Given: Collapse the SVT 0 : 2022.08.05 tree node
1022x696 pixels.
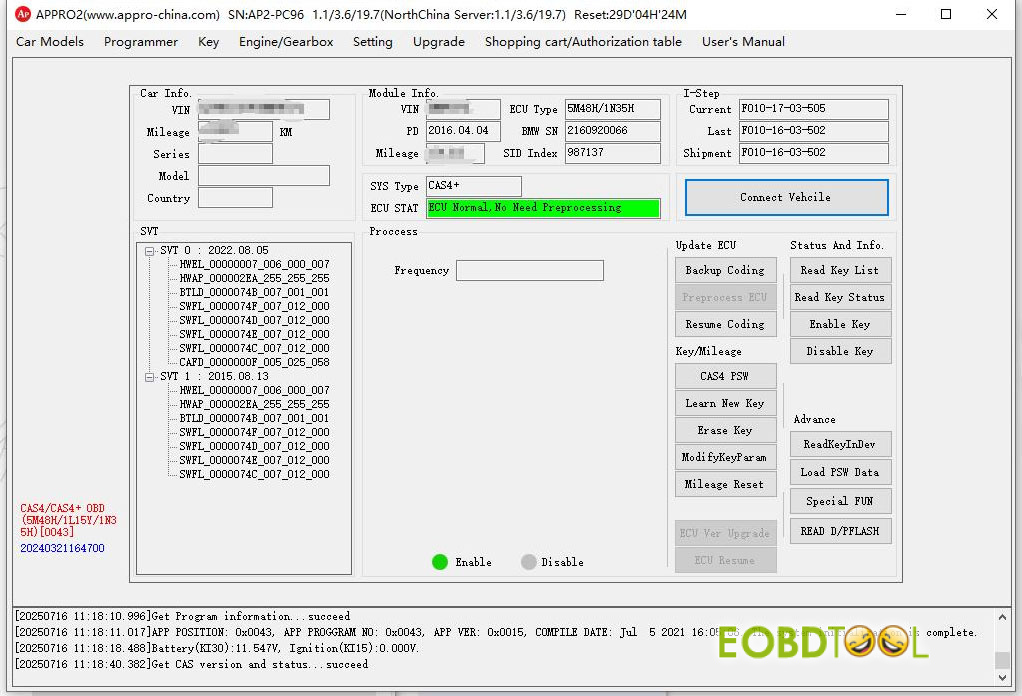Looking at the screenshot, I should coord(149,251).
